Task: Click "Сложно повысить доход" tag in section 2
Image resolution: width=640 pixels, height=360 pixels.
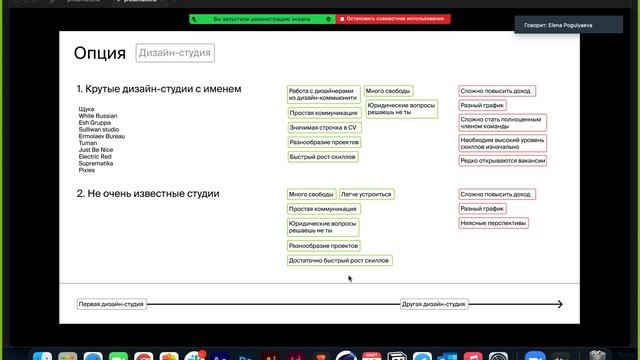Action: coord(497,194)
